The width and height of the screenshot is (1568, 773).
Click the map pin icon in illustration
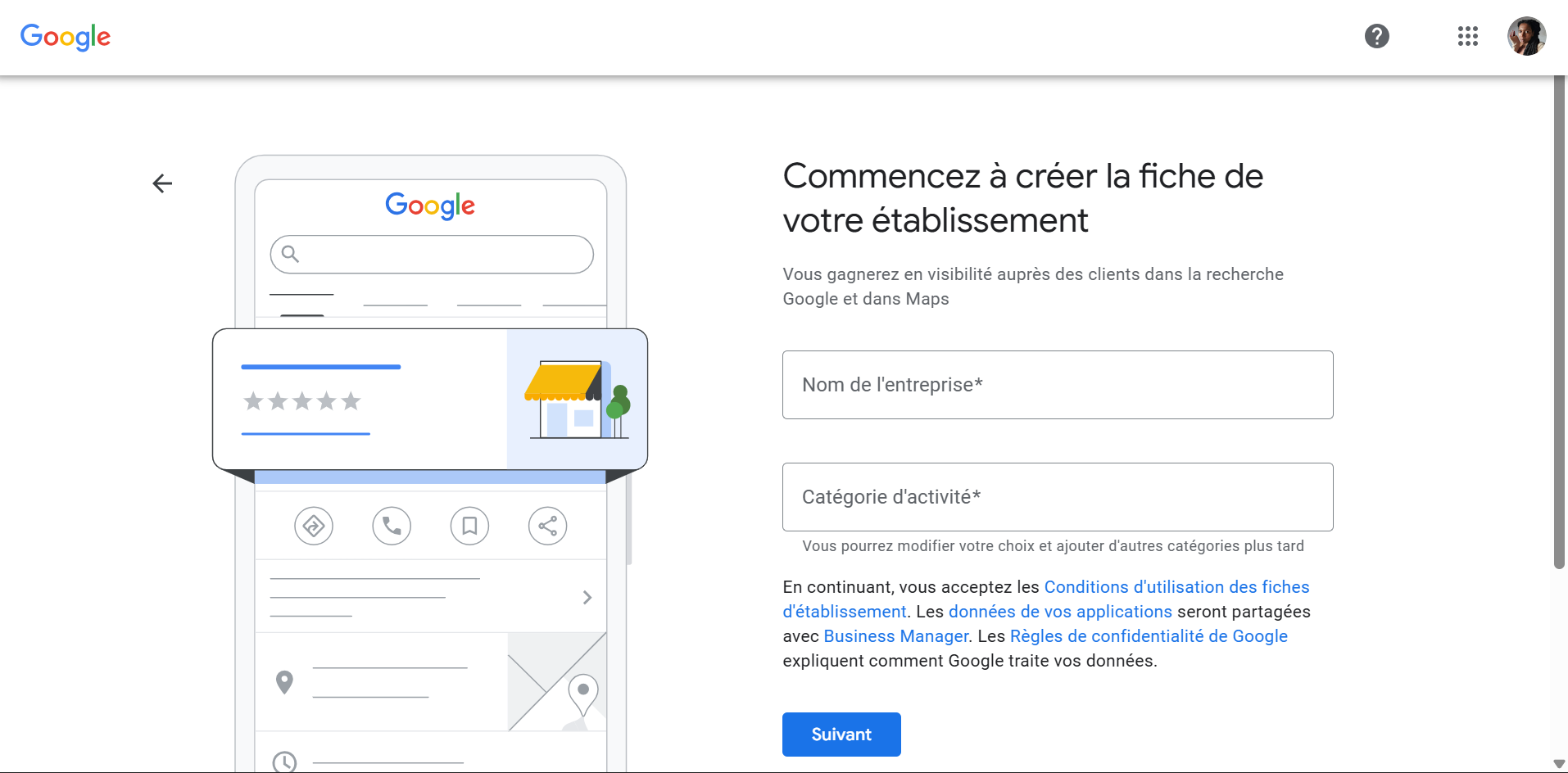point(284,682)
